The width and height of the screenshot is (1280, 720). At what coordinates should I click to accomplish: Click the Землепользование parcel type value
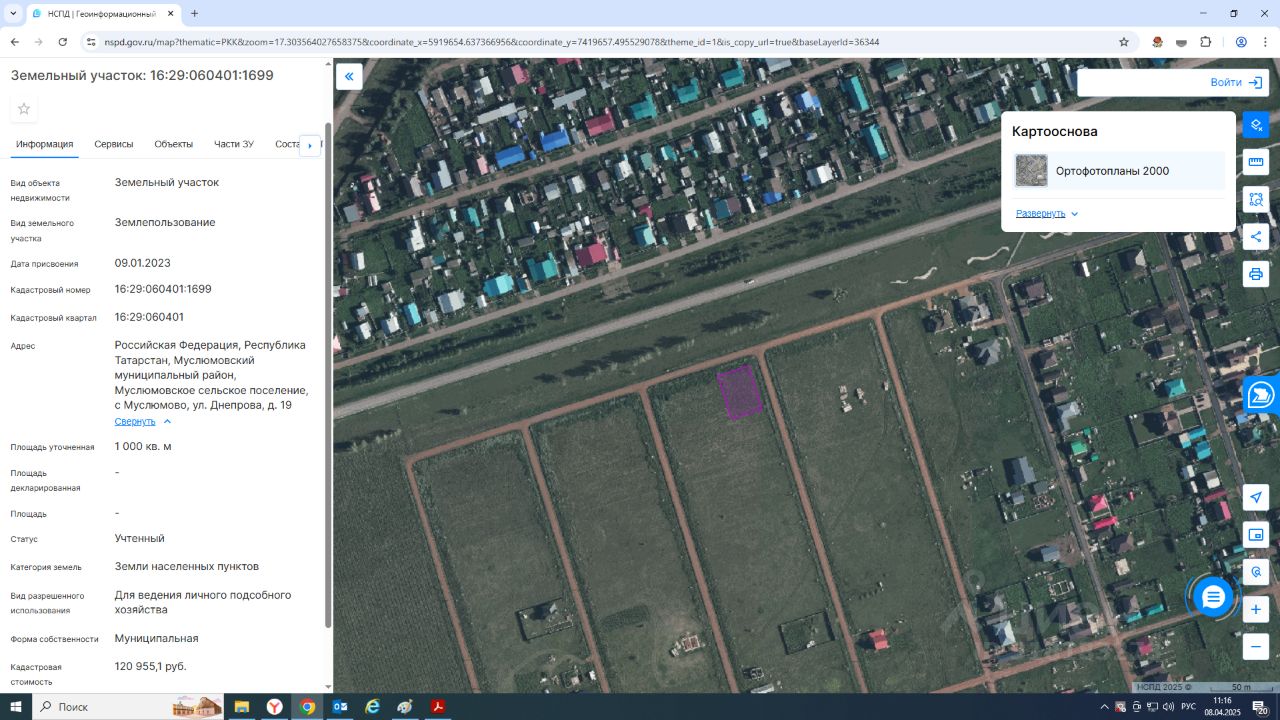coord(165,222)
